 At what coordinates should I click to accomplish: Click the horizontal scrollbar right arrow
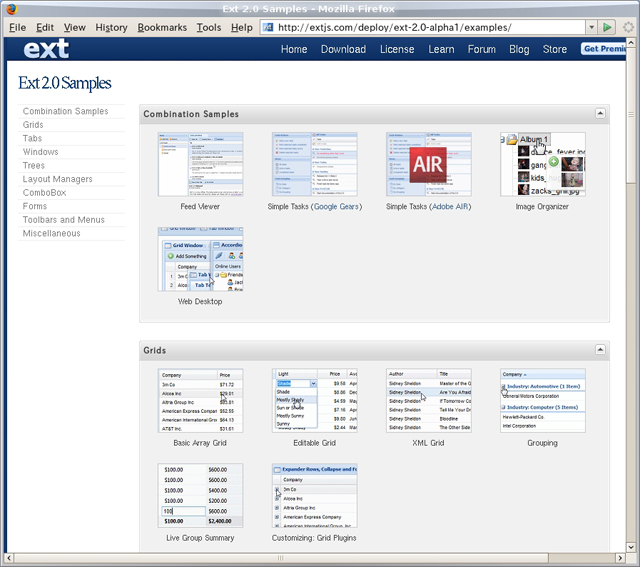[x=620, y=558]
